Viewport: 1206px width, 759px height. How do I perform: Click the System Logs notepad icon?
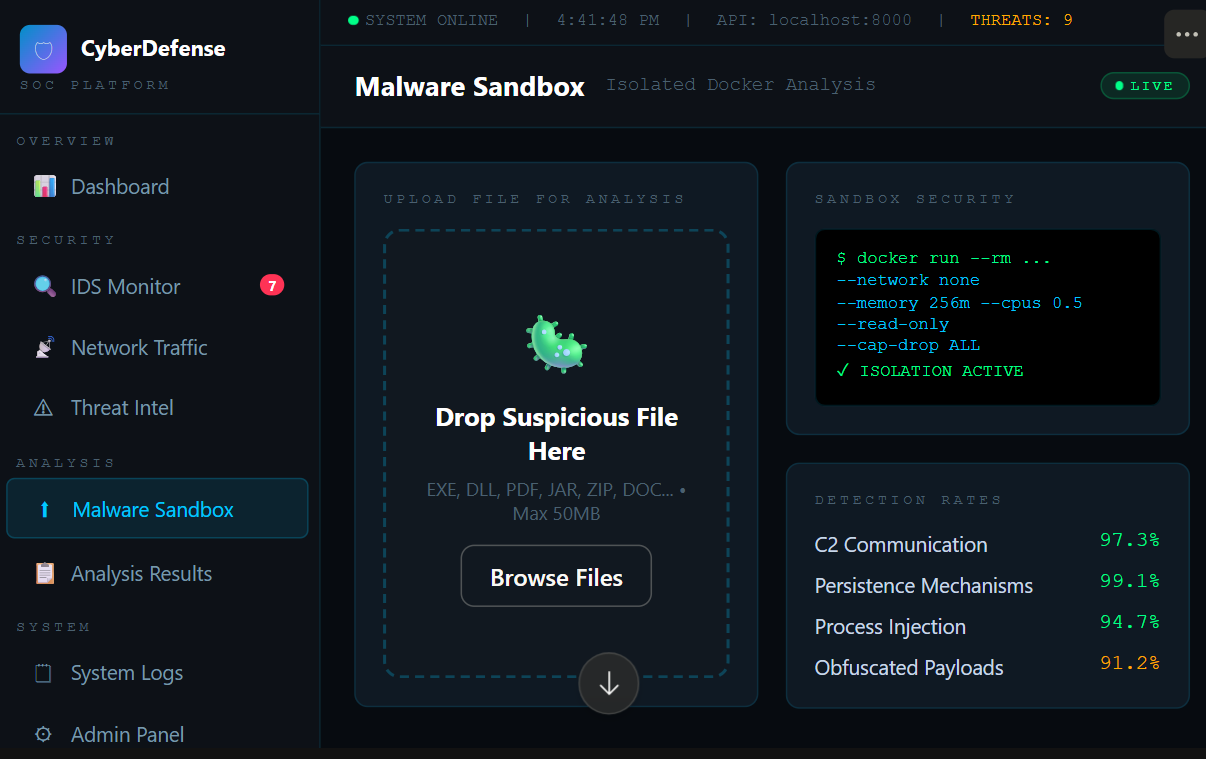tap(44, 673)
